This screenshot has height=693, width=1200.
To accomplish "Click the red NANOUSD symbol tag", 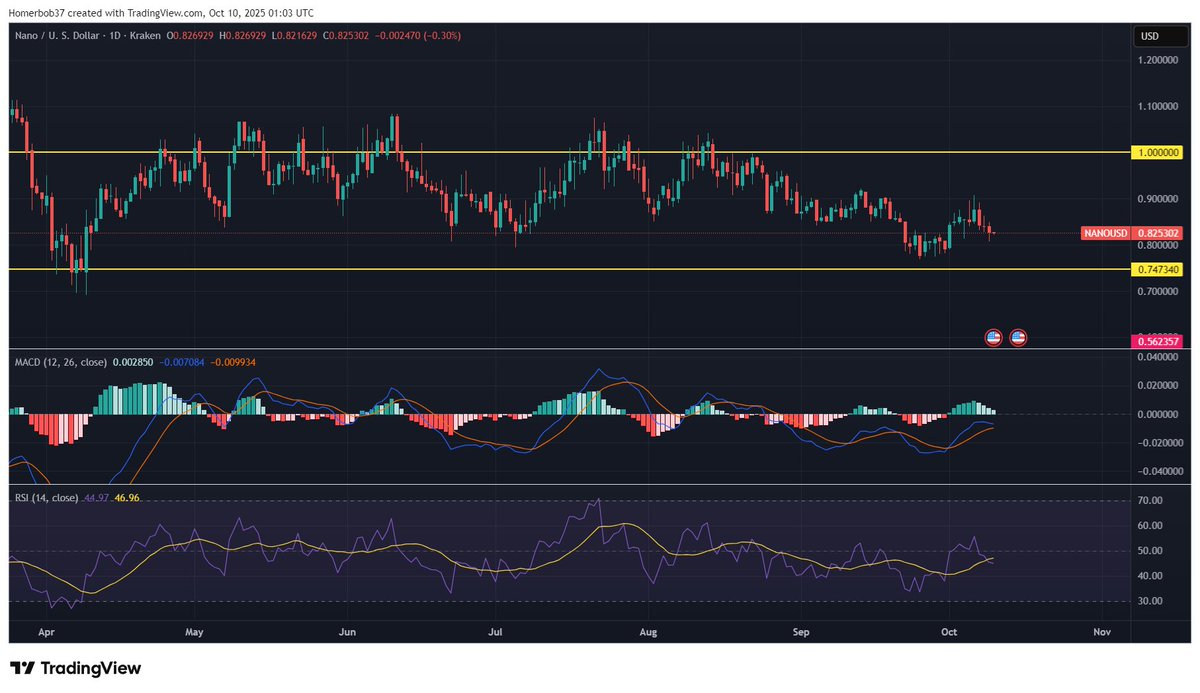I will coord(1106,233).
